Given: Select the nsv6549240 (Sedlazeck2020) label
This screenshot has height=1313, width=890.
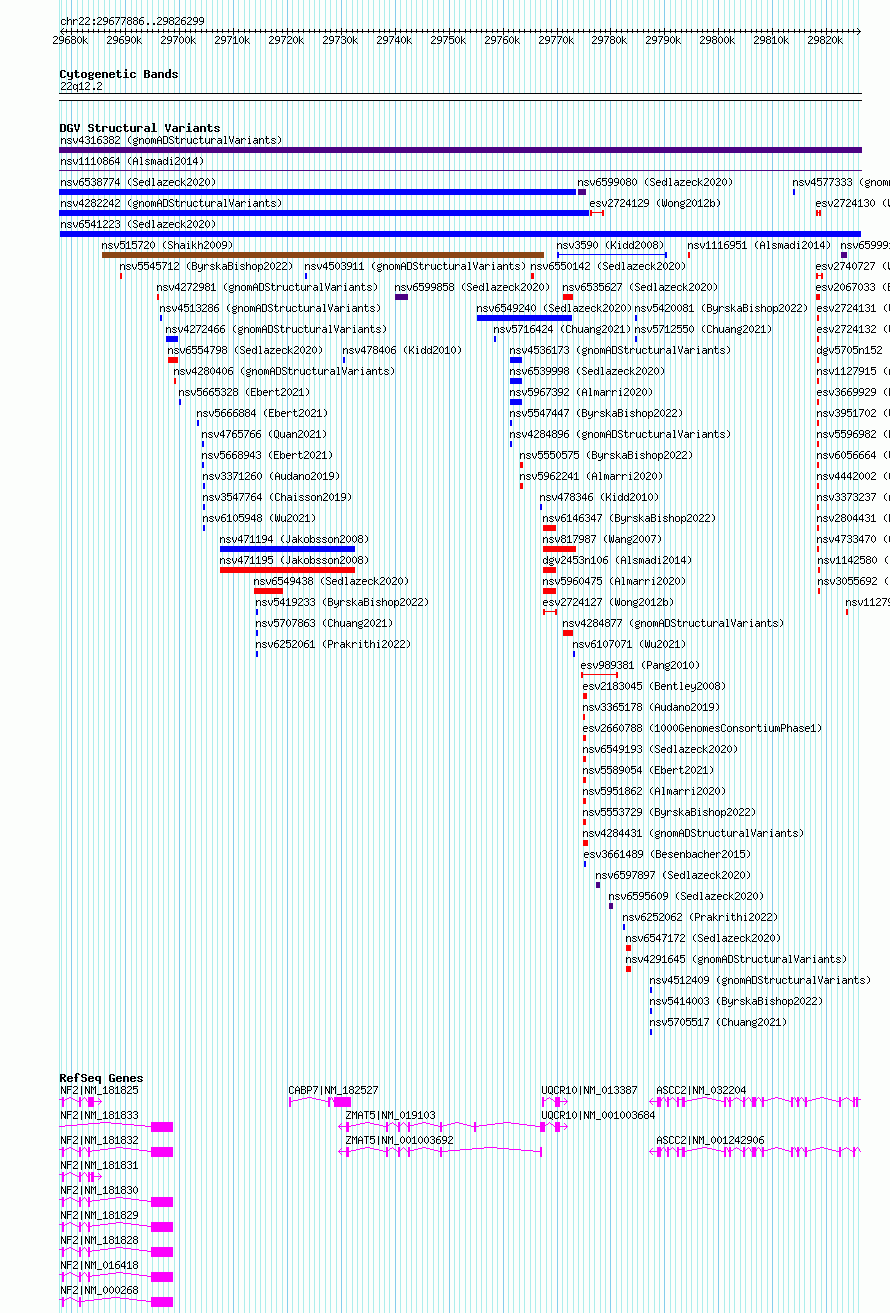Looking at the screenshot, I should click(554, 308).
